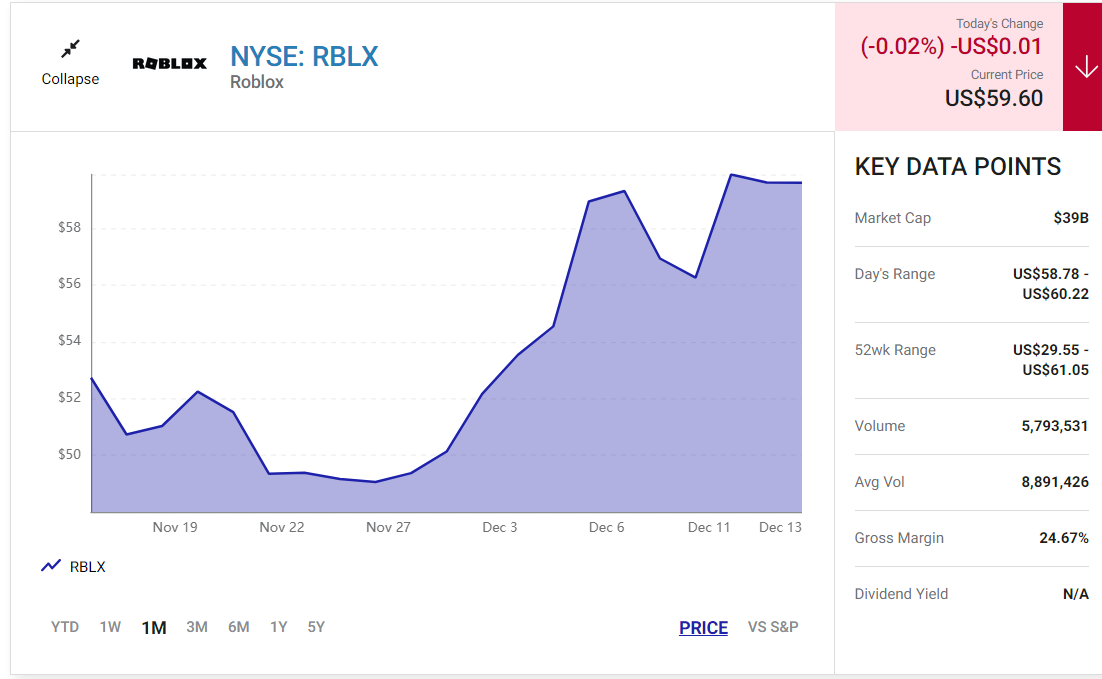
Task: Click the Dividend Yield N/A value
Action: 1076,595
